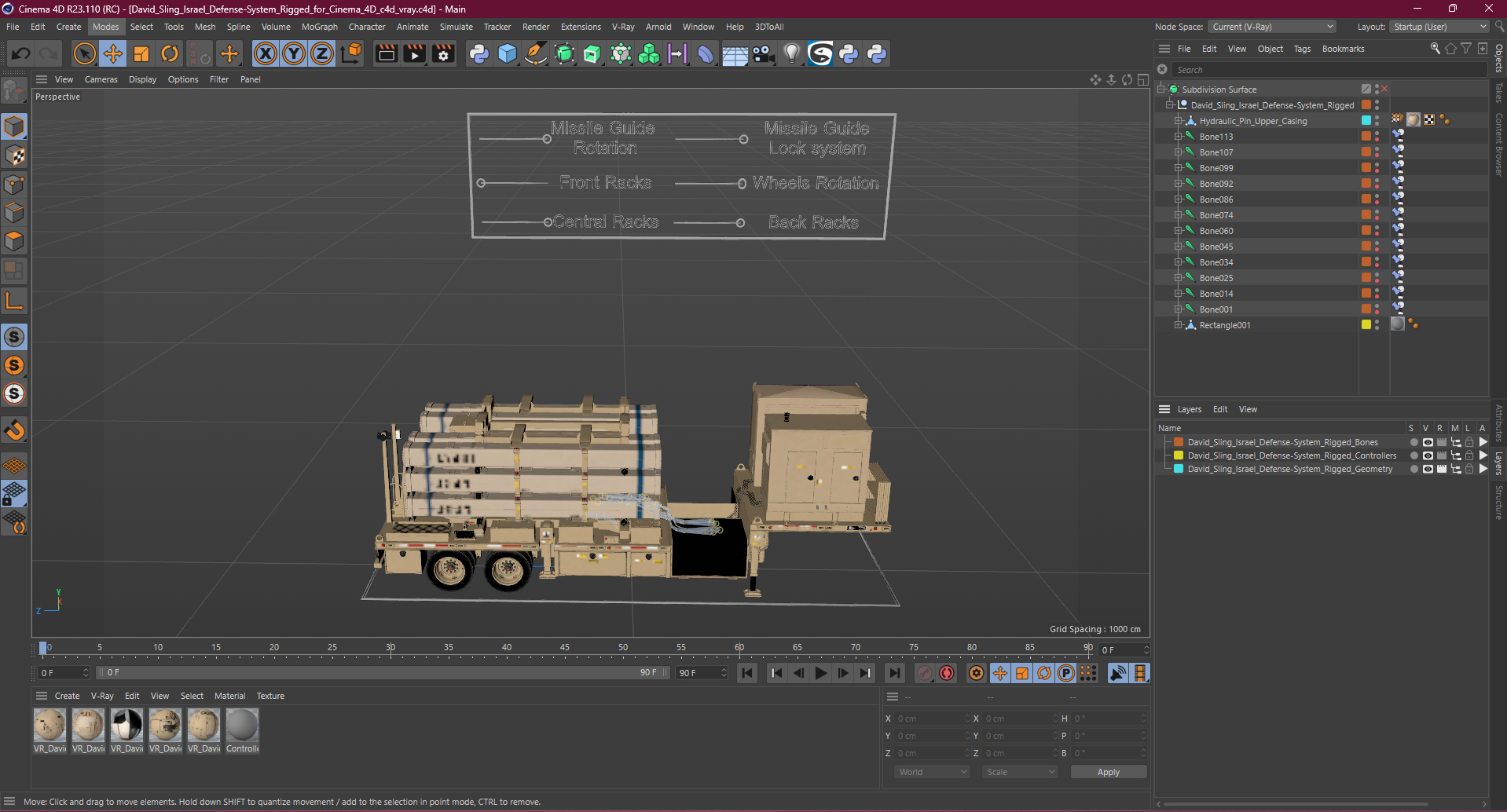Viewport: 1507px width, 812px height.
Task: Add a Cube primitive object
Action: [508, 53]
